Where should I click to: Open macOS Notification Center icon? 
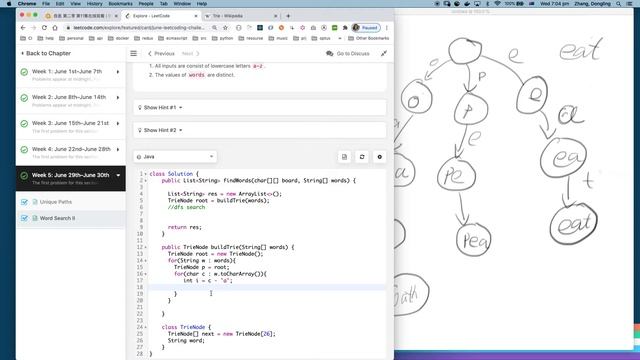pos(630,4)
